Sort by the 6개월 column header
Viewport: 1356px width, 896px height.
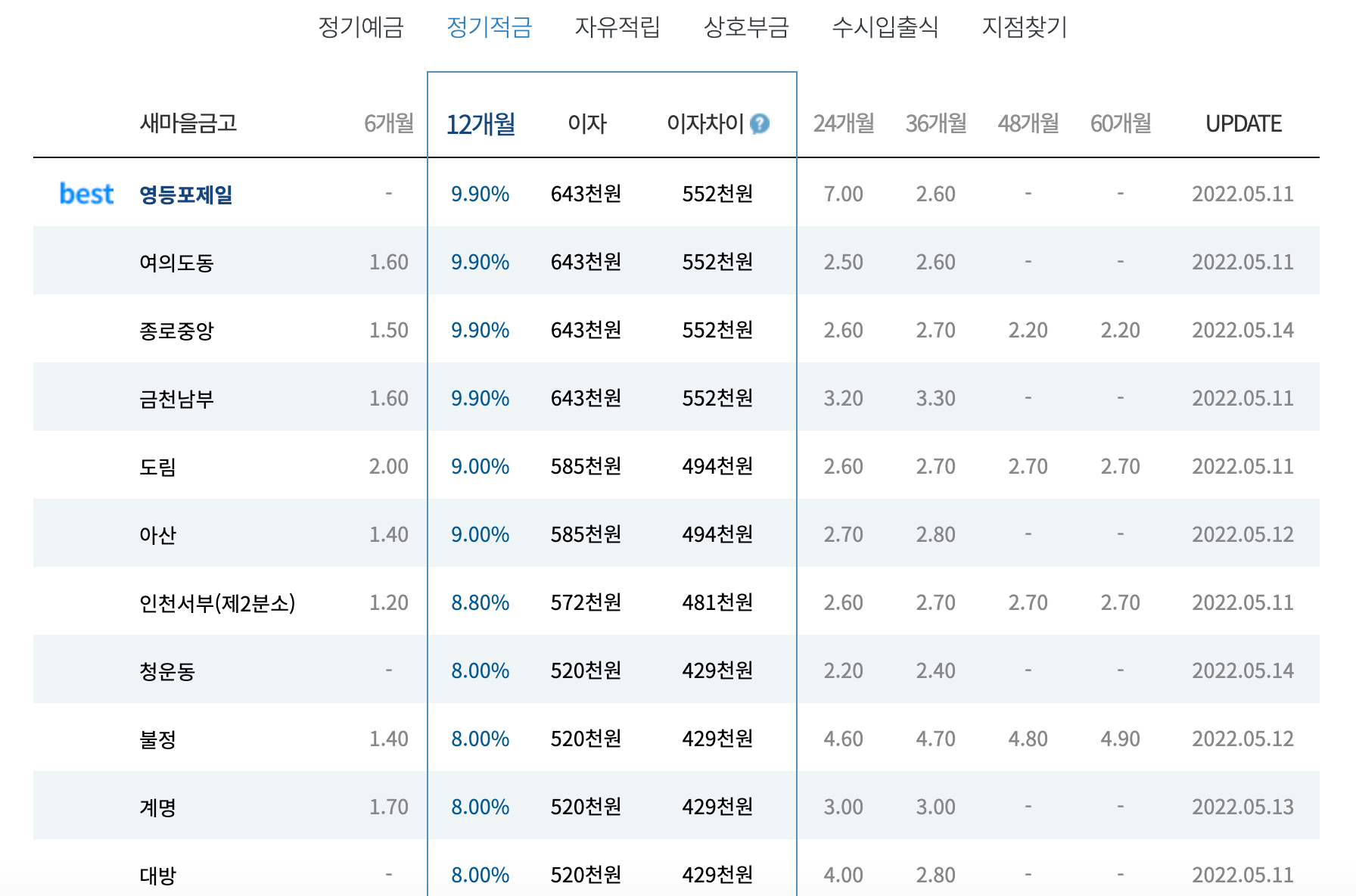389,123
